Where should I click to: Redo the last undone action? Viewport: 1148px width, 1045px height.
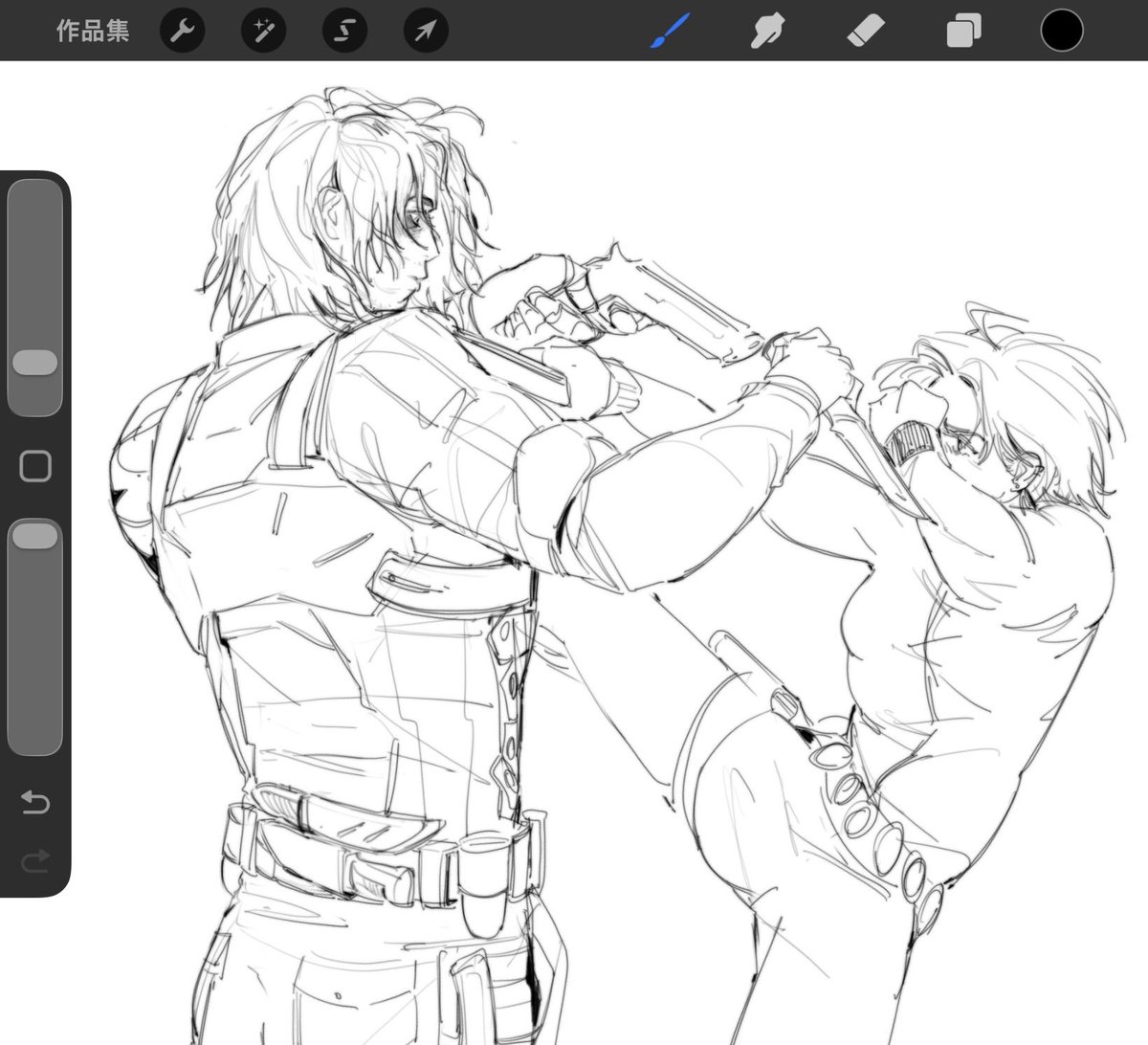pos(35,862)
